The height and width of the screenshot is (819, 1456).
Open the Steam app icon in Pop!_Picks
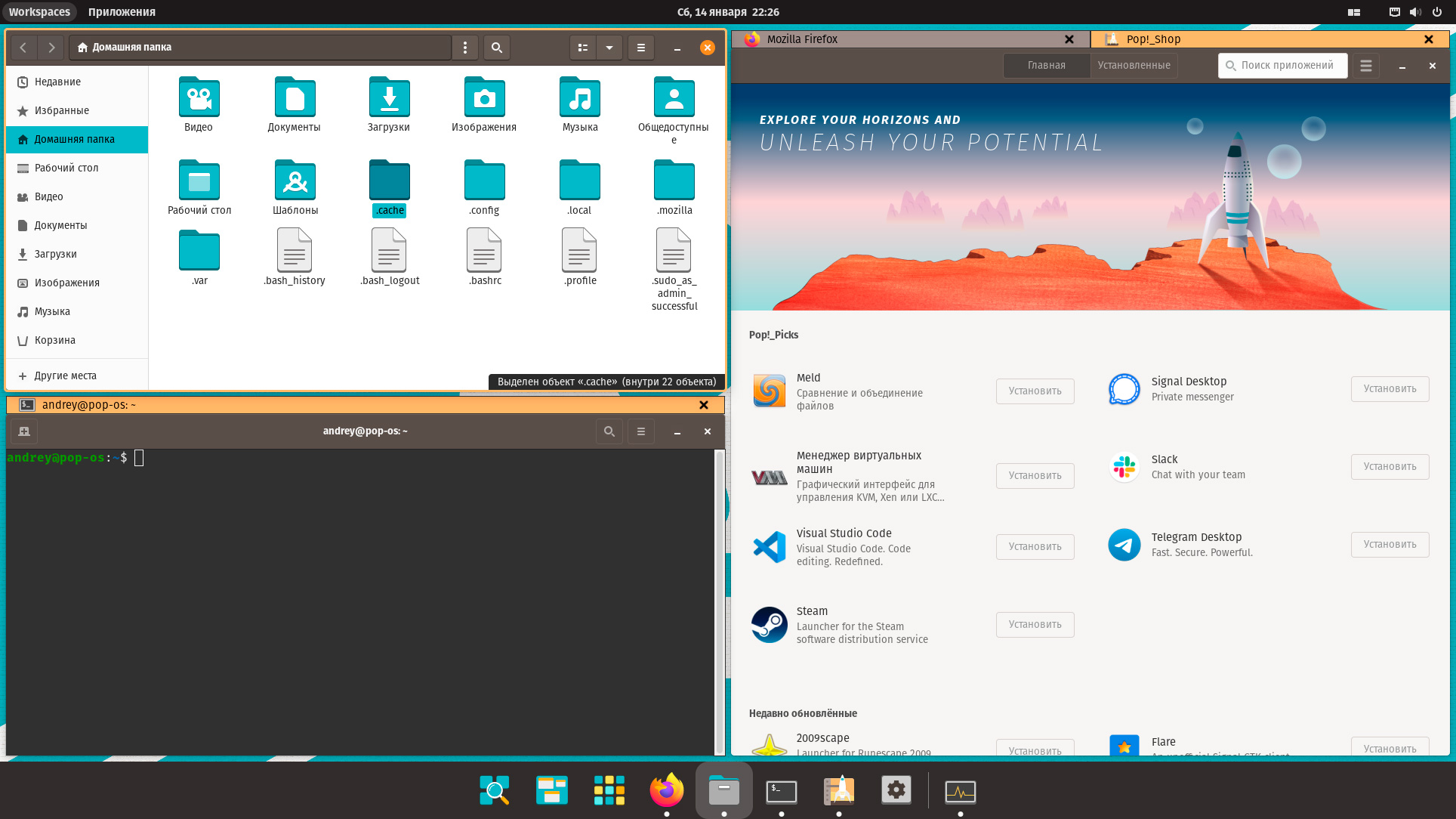coord(770,625)
